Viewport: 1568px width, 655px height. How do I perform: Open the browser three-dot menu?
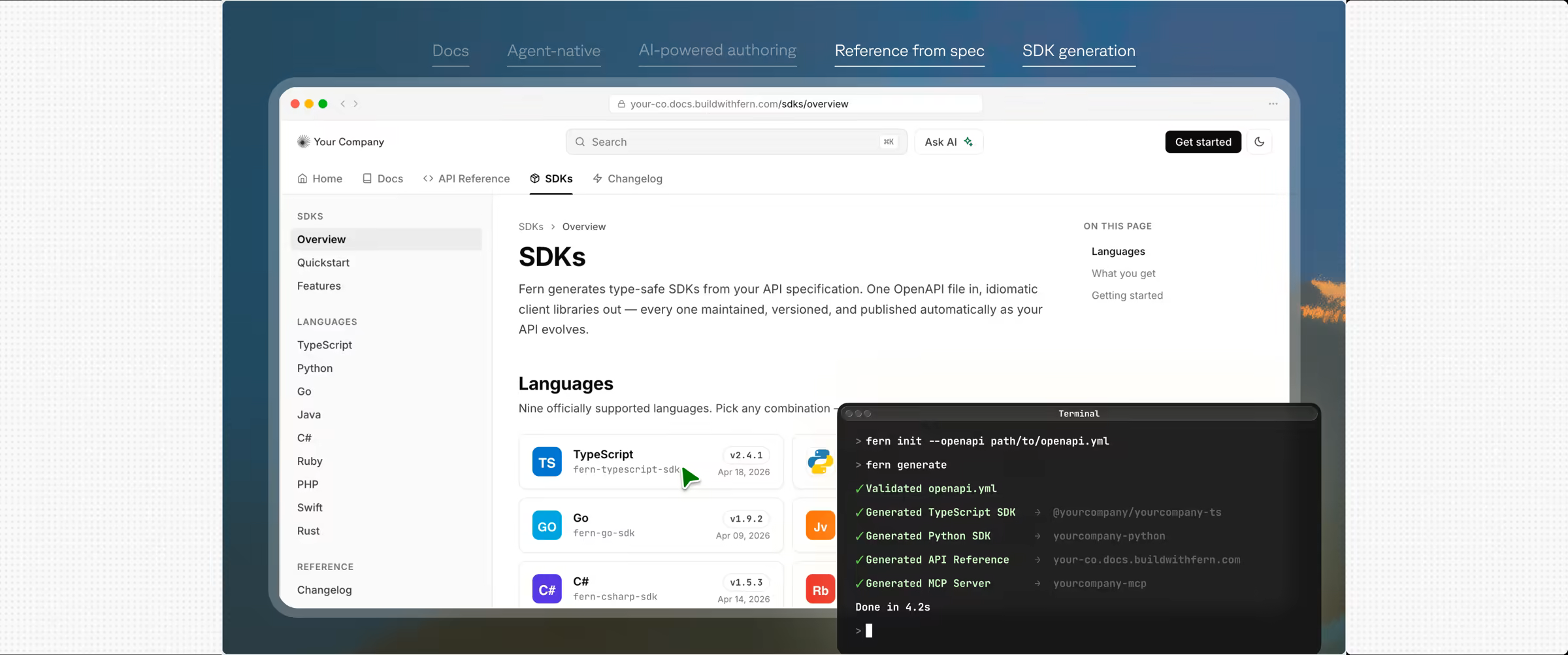1273,104
